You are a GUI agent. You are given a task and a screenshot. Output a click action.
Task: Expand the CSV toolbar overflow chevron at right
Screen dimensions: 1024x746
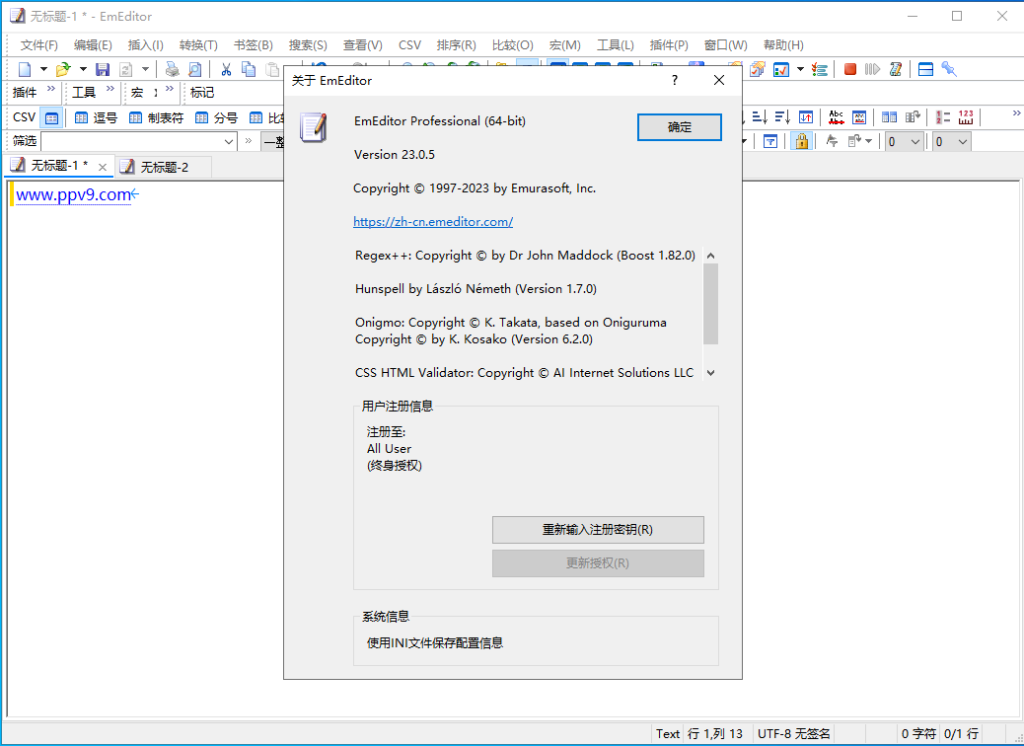(1016, 114)
